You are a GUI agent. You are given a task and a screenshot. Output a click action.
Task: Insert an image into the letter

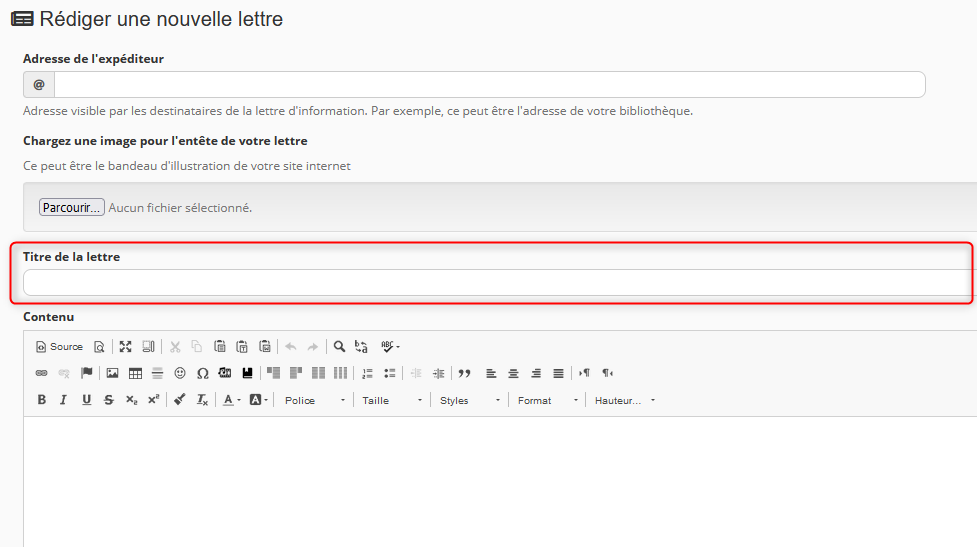[x=113, y=373]
